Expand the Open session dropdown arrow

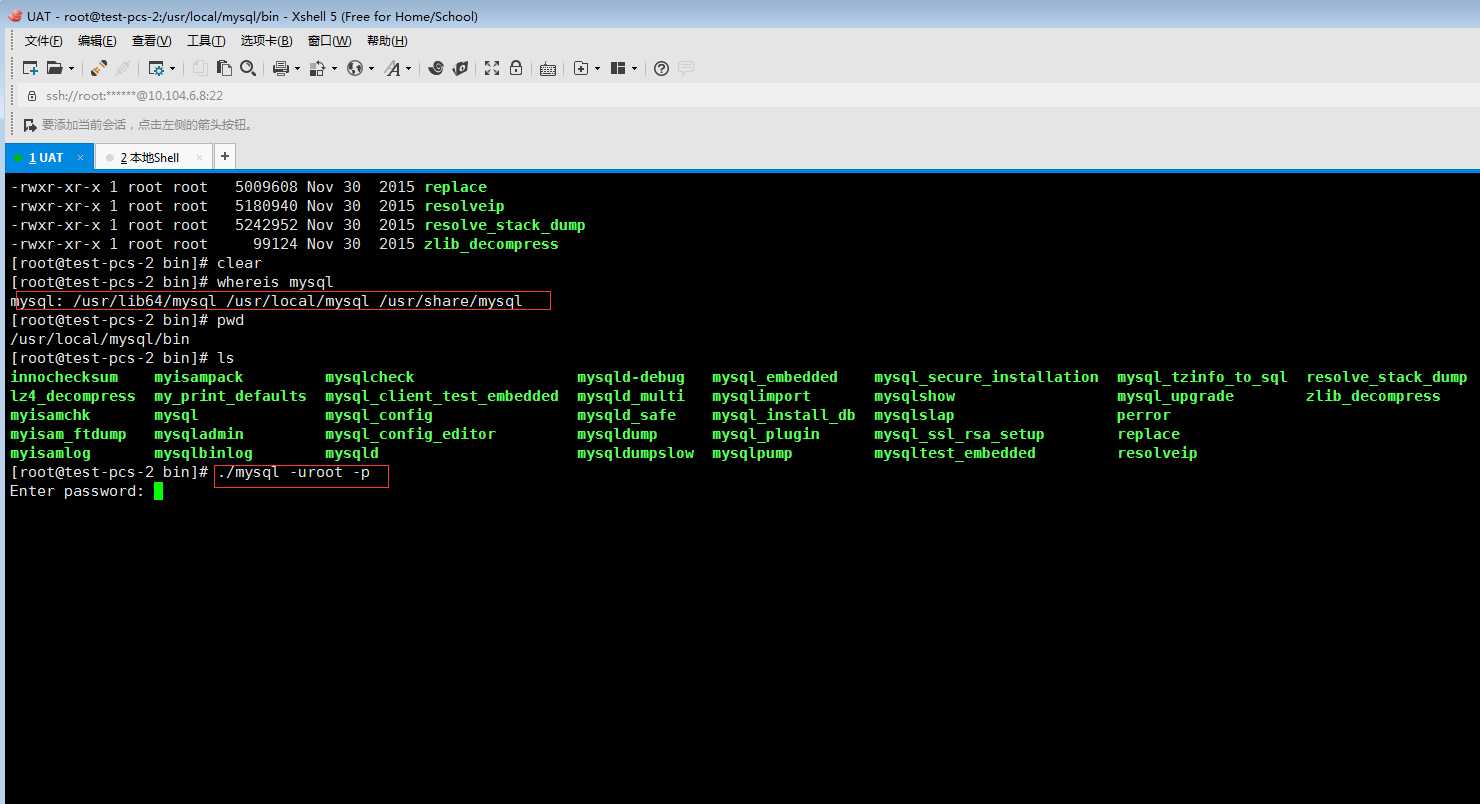[x=70, y=68]
